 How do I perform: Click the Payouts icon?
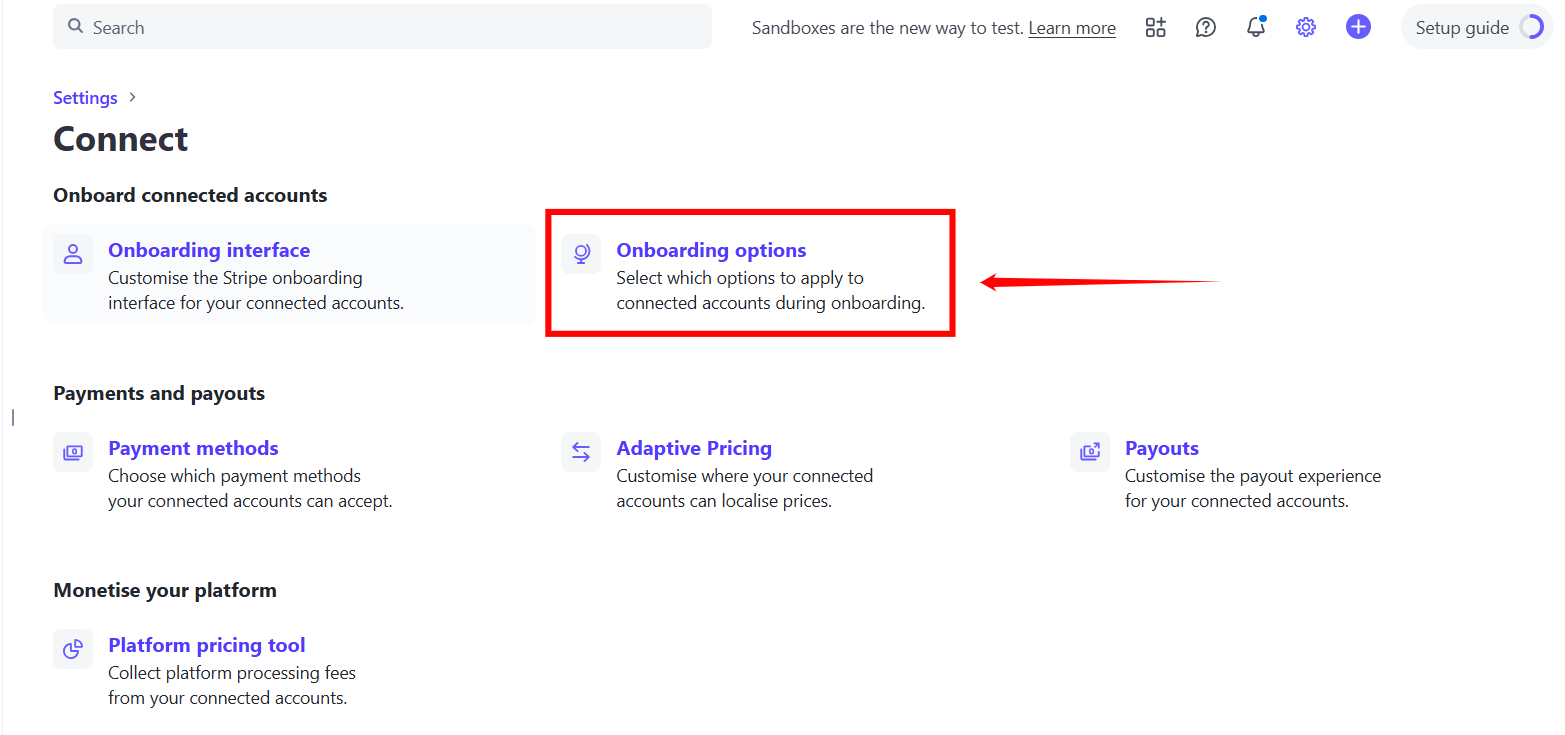click(1090, 452)
